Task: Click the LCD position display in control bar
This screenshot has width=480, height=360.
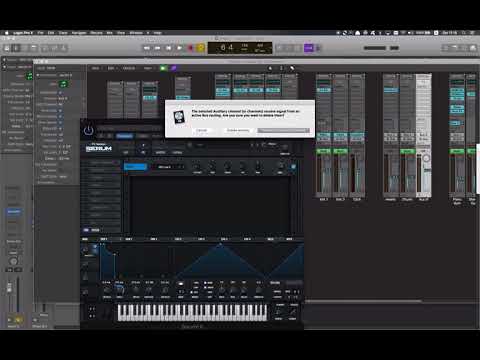Action: tap(240, 48)
